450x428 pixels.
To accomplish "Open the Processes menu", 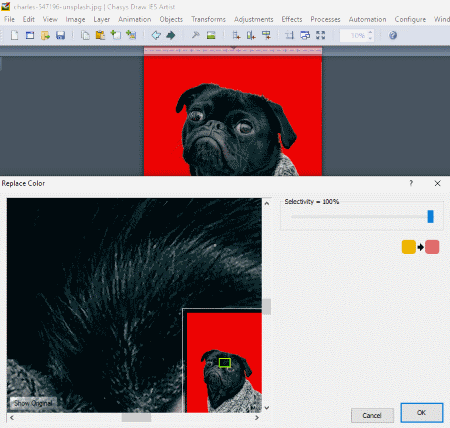I will (325, 19).
